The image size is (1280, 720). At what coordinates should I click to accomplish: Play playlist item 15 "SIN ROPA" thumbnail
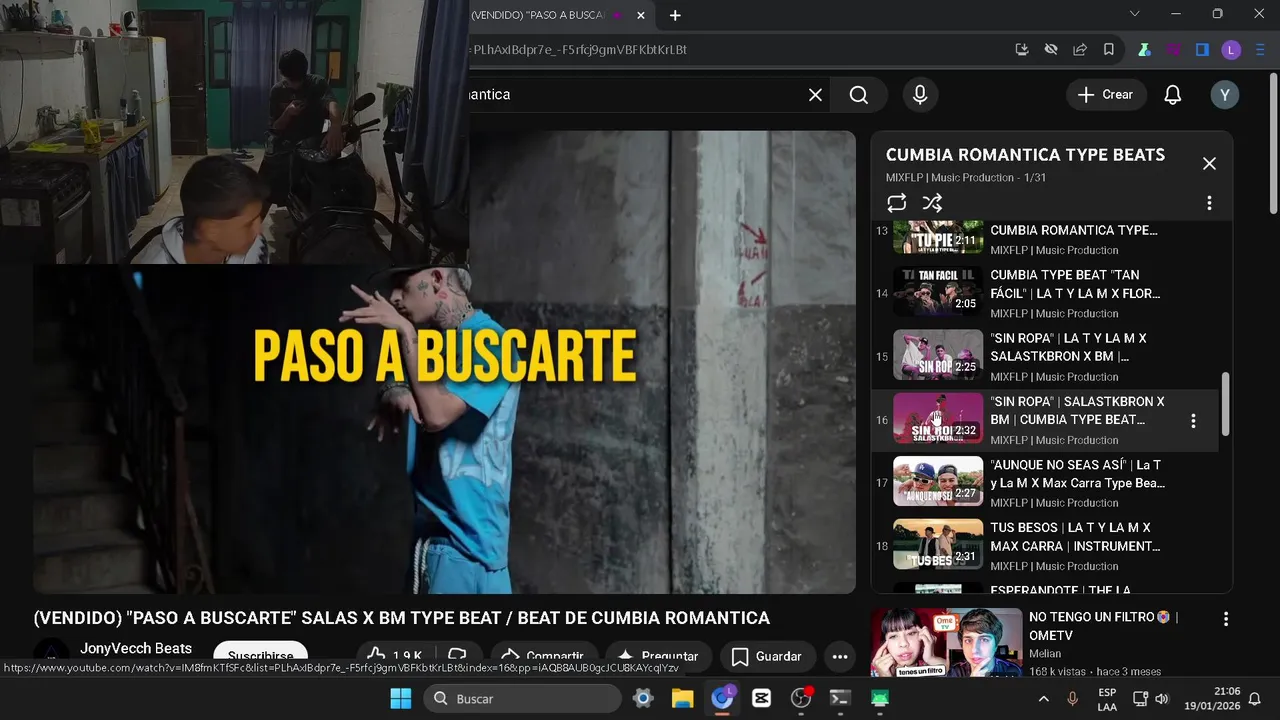(x=938, y=355)
